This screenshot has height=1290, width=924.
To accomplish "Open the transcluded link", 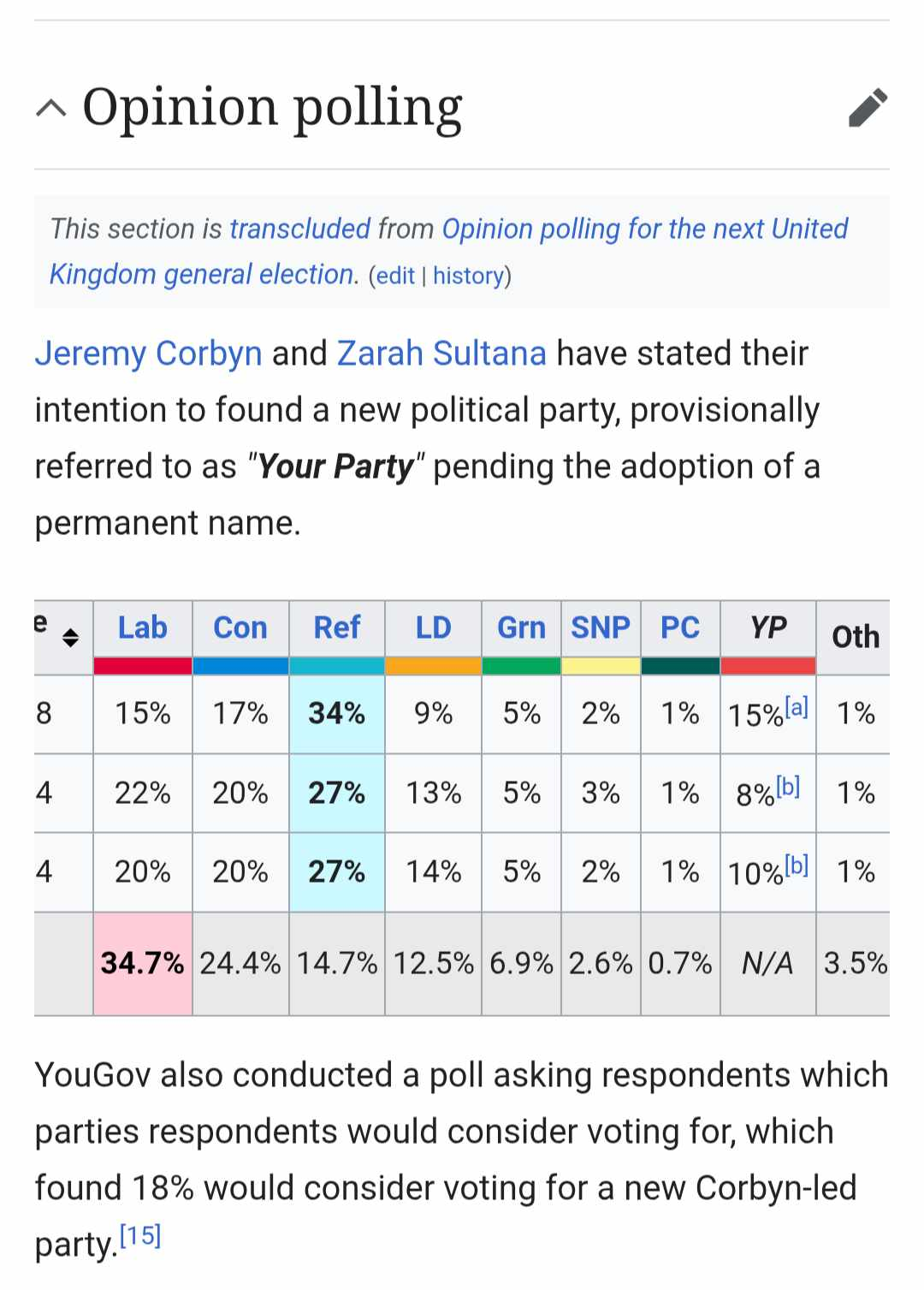I will click(x=299, y=229).
